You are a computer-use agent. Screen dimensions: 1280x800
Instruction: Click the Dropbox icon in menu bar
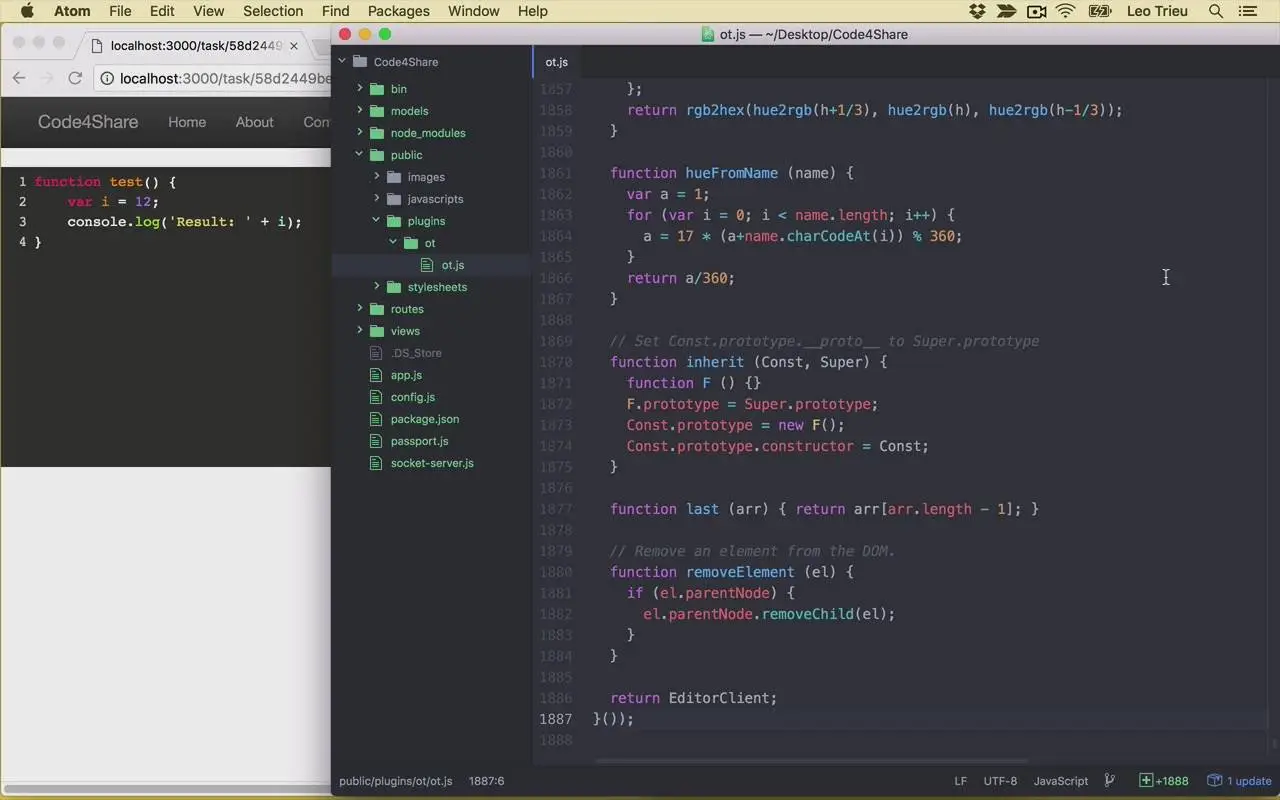coord(977,11)
